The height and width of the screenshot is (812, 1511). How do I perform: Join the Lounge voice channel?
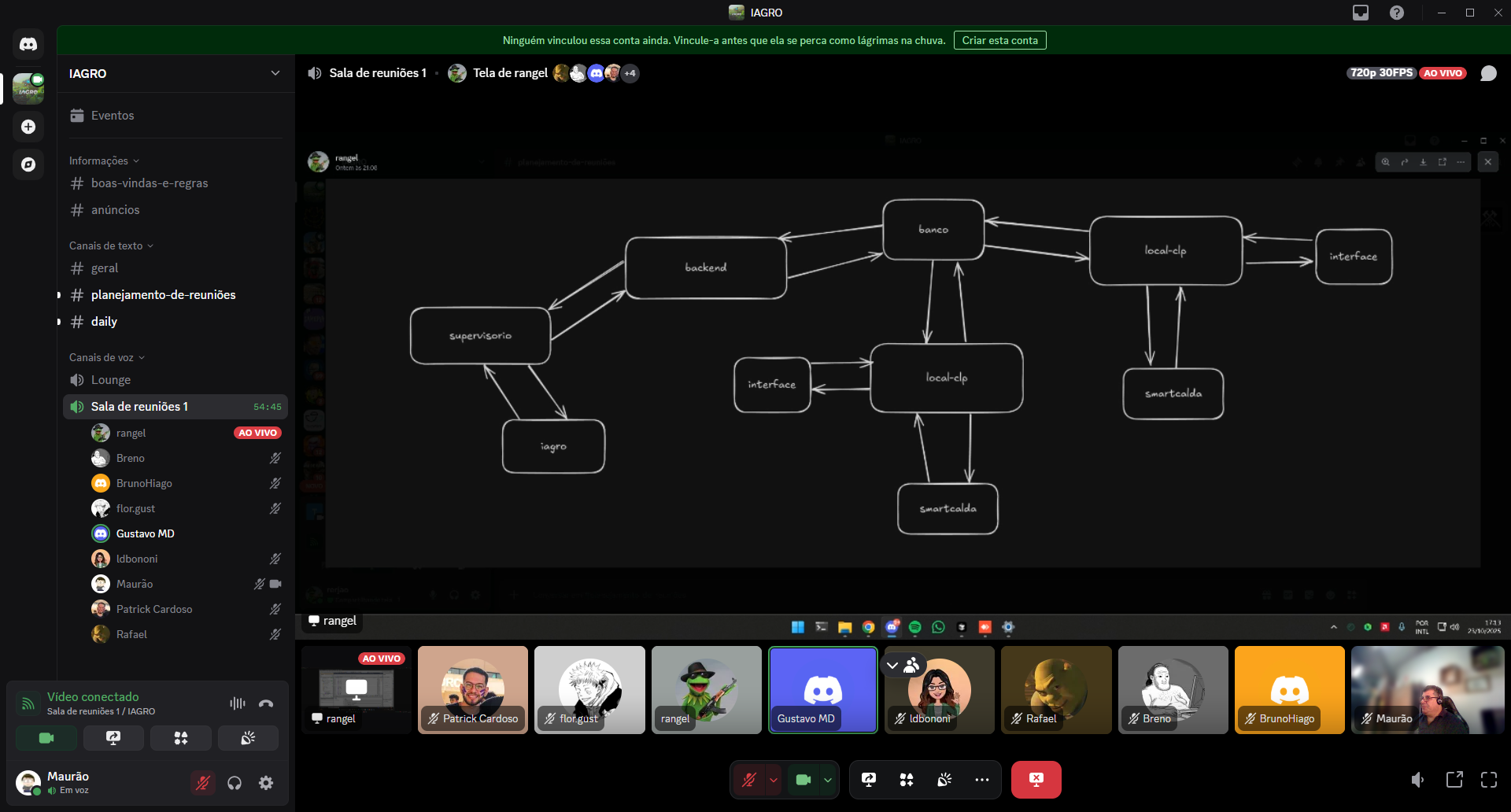175,380
